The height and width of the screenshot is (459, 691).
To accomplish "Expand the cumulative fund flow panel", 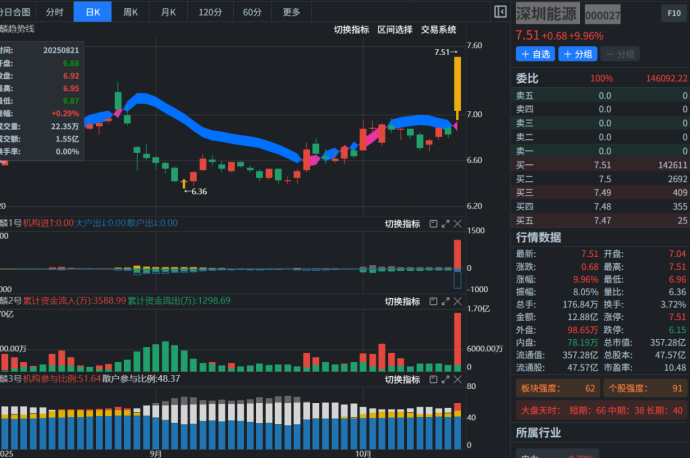I will coord(446,300).
